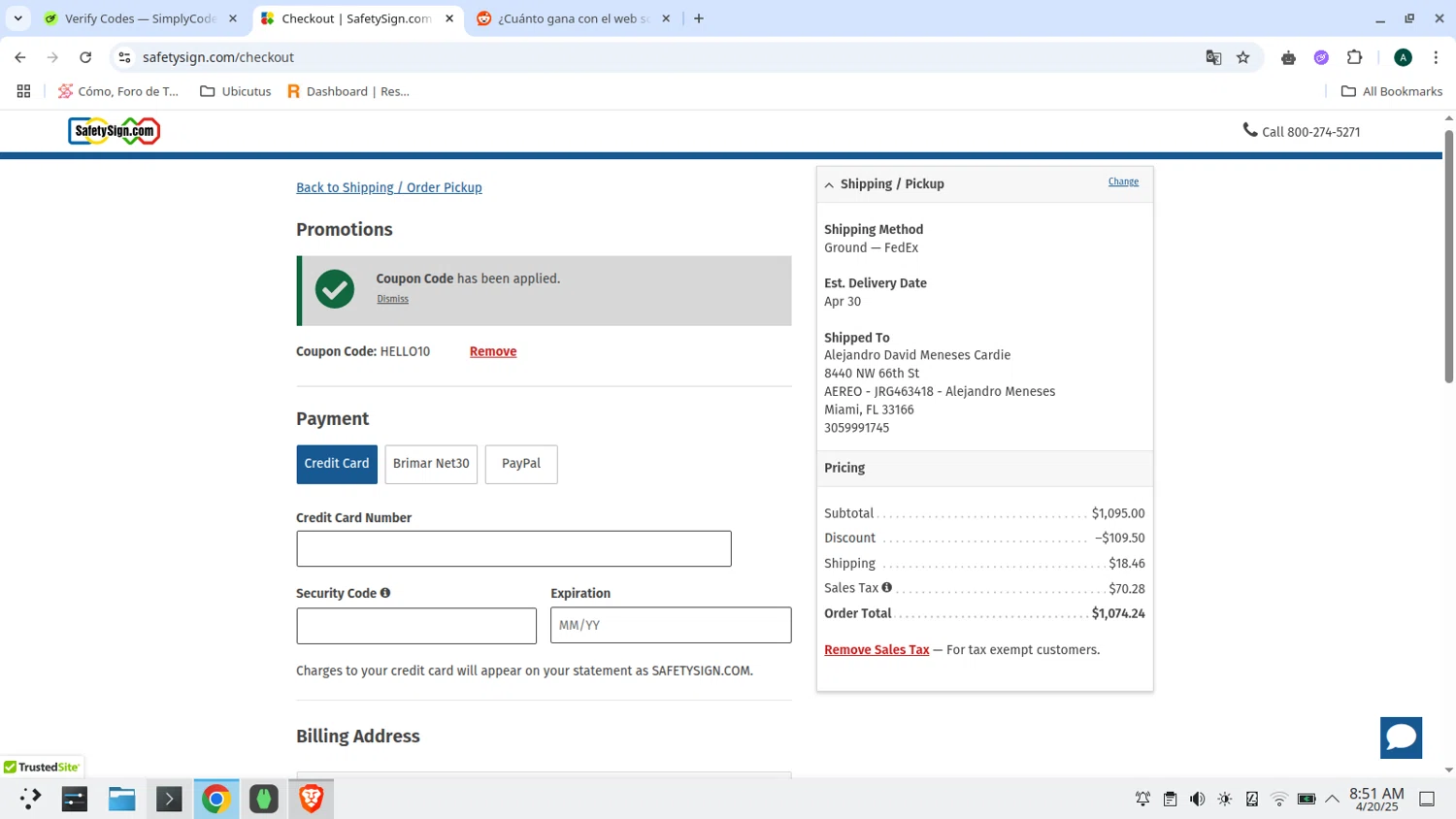Screen dimensions: 1456x819
Task: Open the green app icon in taskbar
Action: pos(263,799)
